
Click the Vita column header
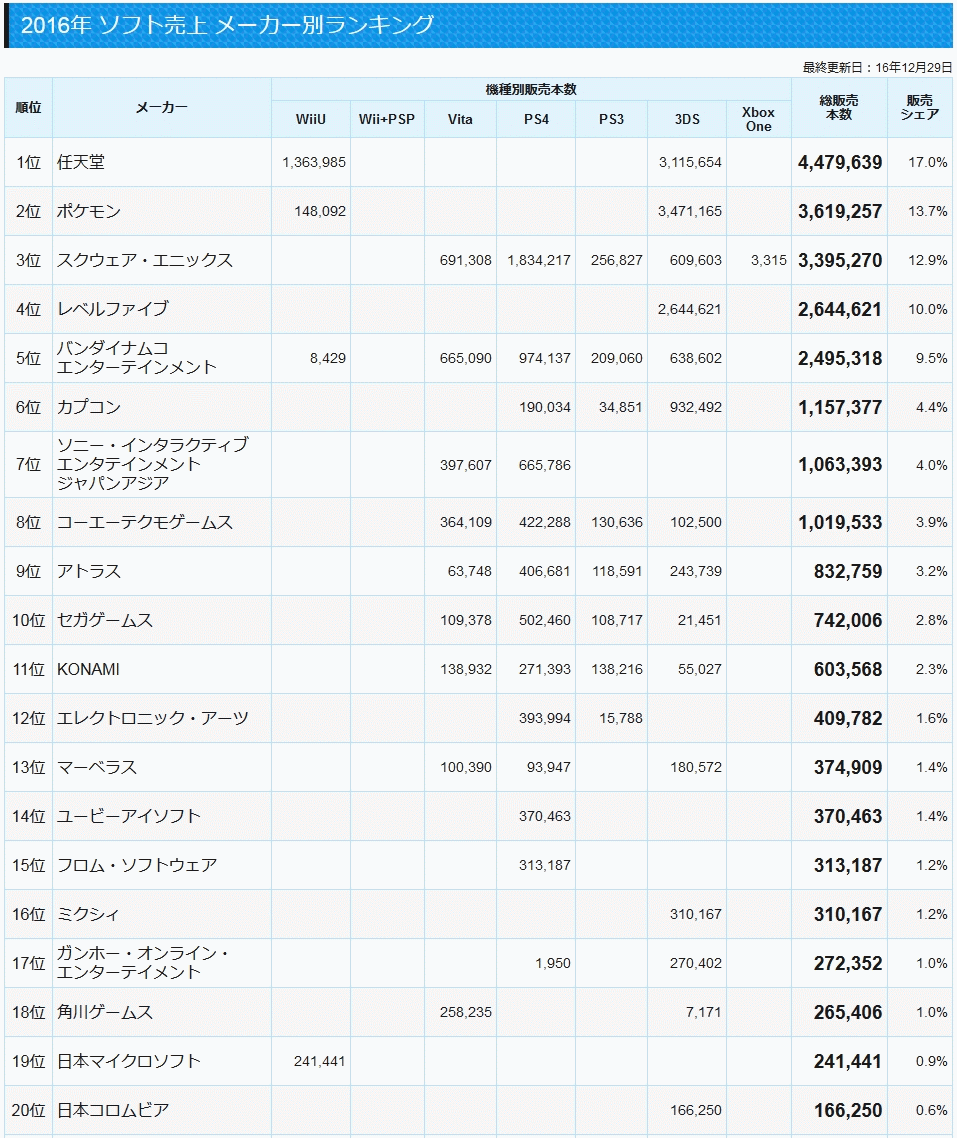point(460,119)
